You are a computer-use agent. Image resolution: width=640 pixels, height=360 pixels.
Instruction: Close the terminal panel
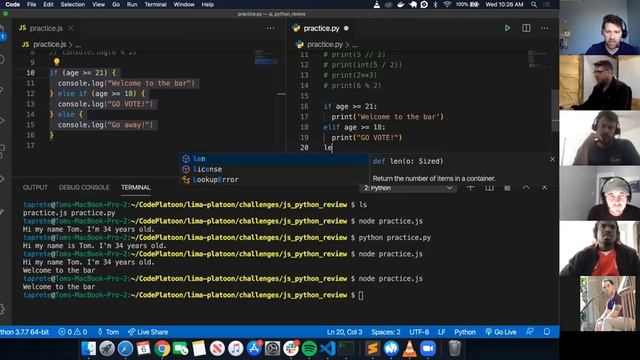click(x=544, y=188)
